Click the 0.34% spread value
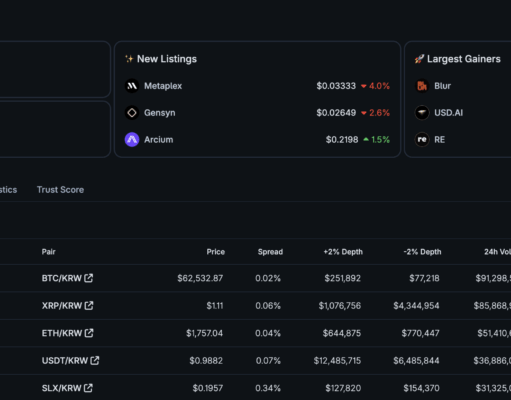The width and height of the screenshot is (511, 400). point(268,388)
